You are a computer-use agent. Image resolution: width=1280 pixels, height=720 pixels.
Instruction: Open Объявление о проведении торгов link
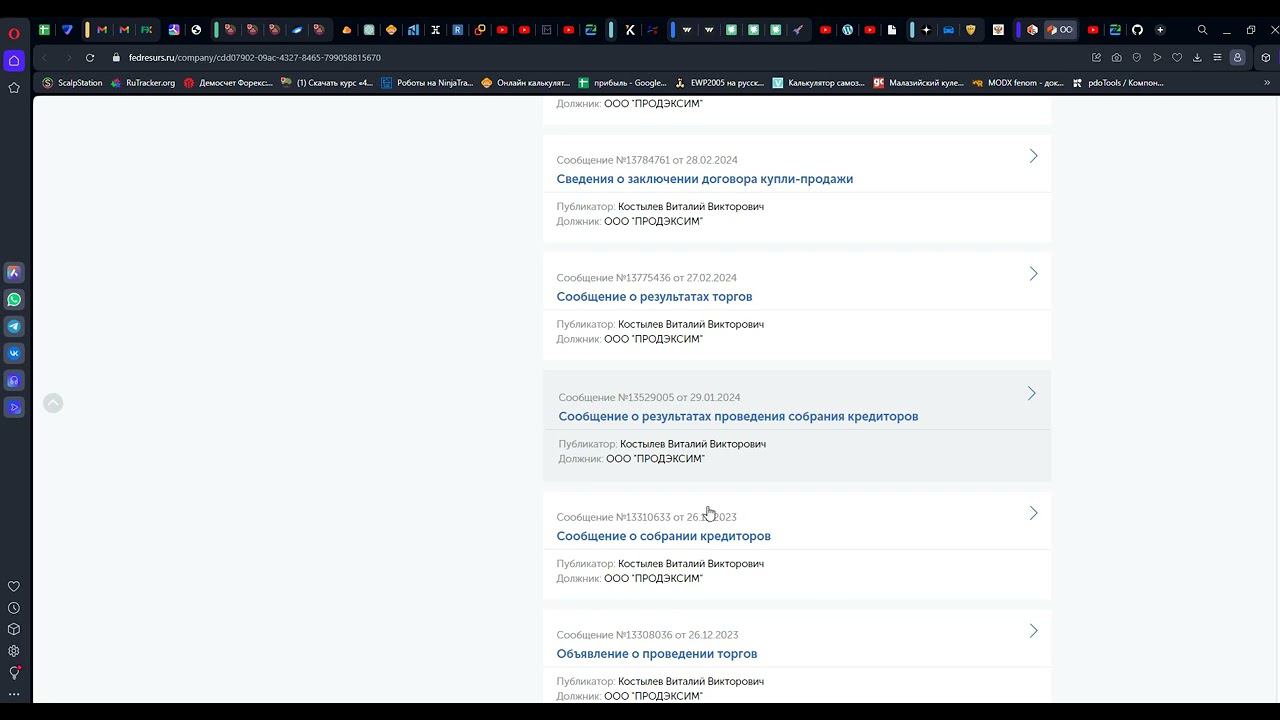(x=656, y=654)
